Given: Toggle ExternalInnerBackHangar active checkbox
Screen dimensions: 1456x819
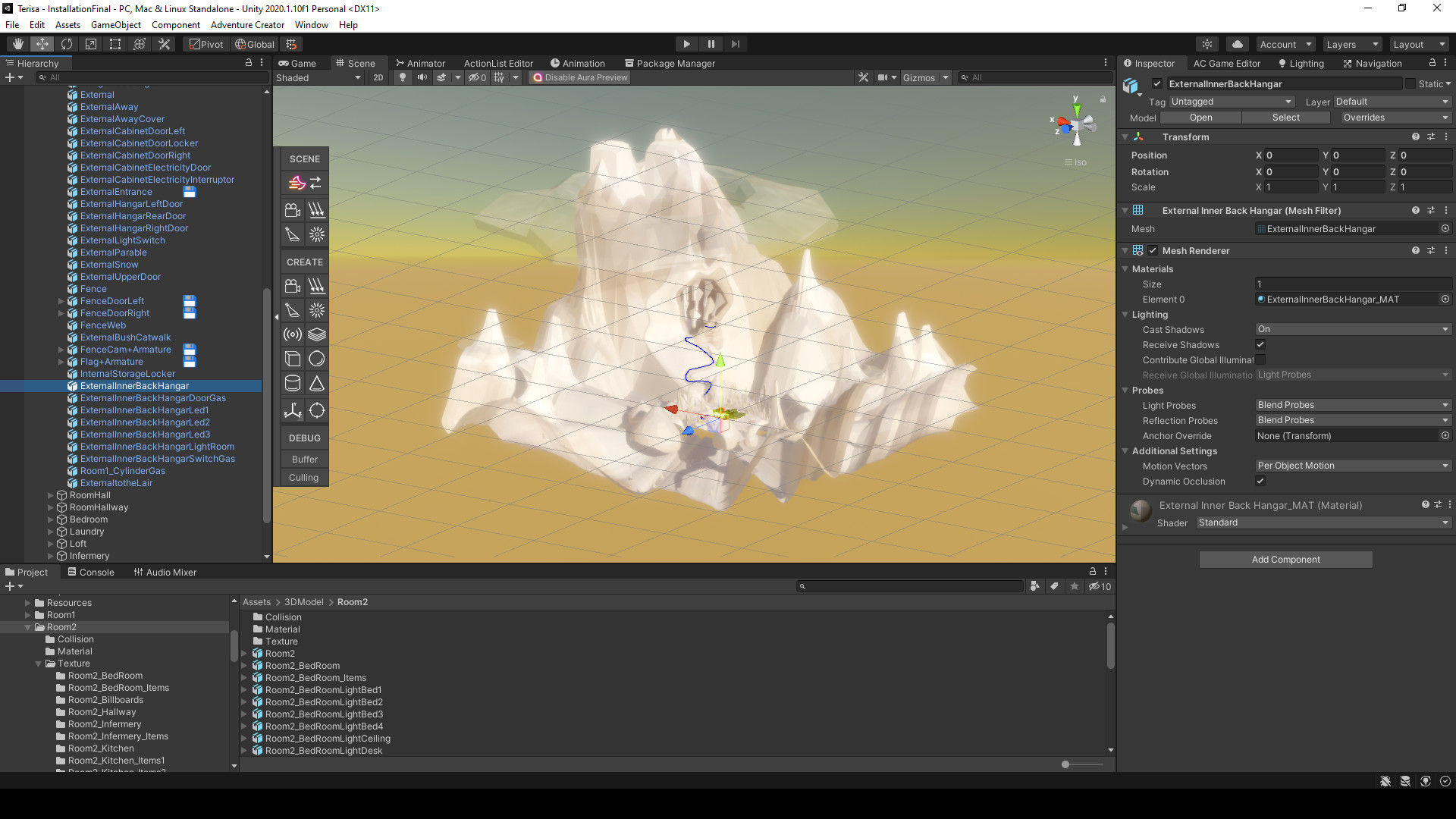Looking at the screenshot, I should [x=1157, y=83].
